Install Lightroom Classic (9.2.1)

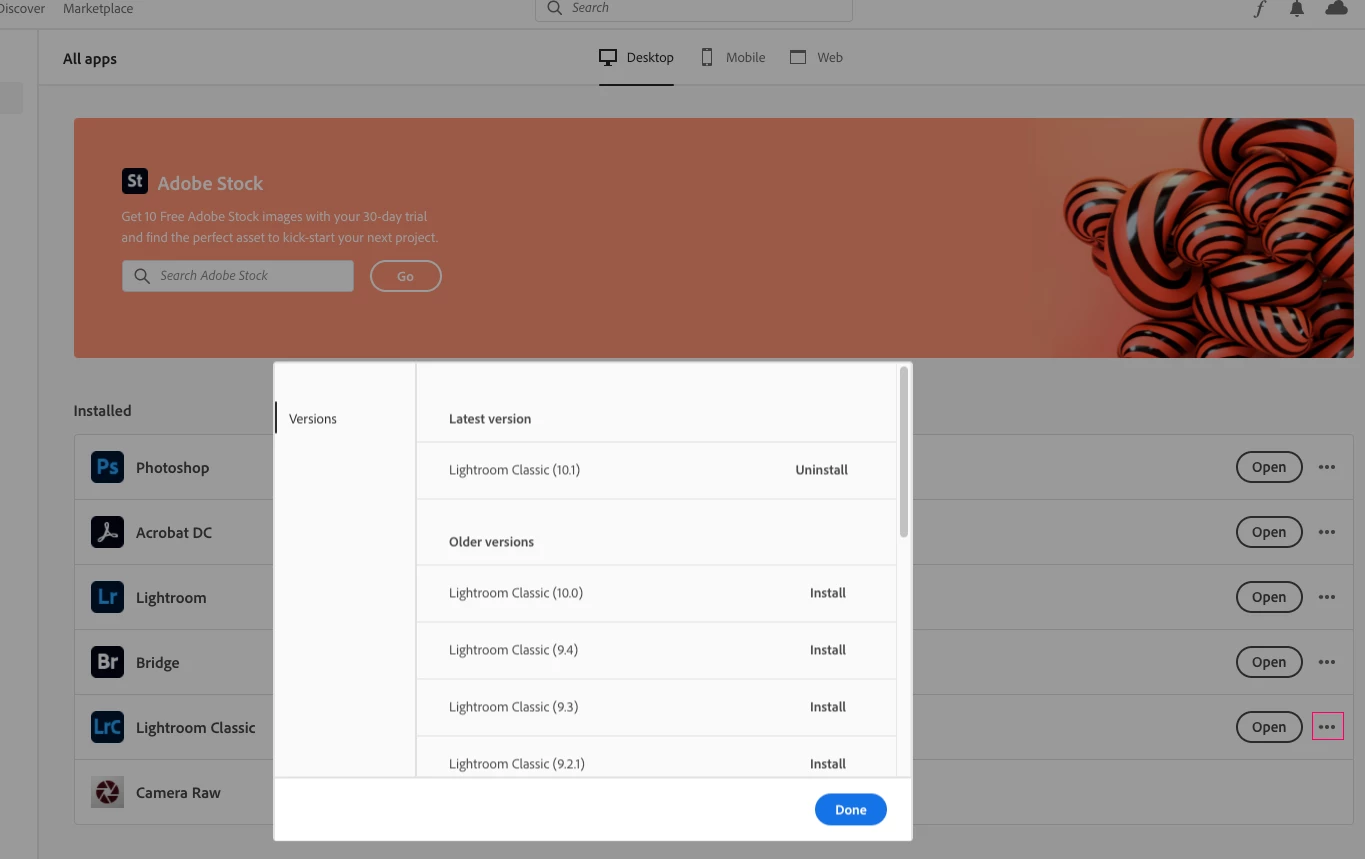click(828, 764)
